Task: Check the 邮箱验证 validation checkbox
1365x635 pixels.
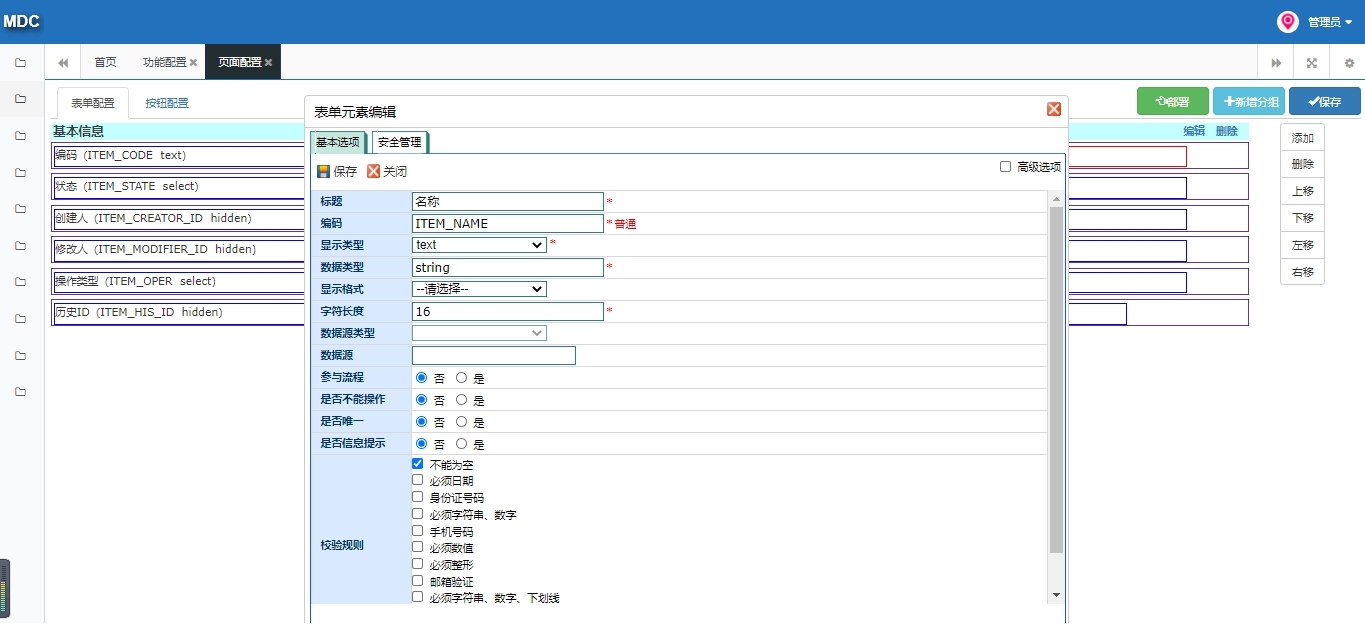Action: click(418, 581)
